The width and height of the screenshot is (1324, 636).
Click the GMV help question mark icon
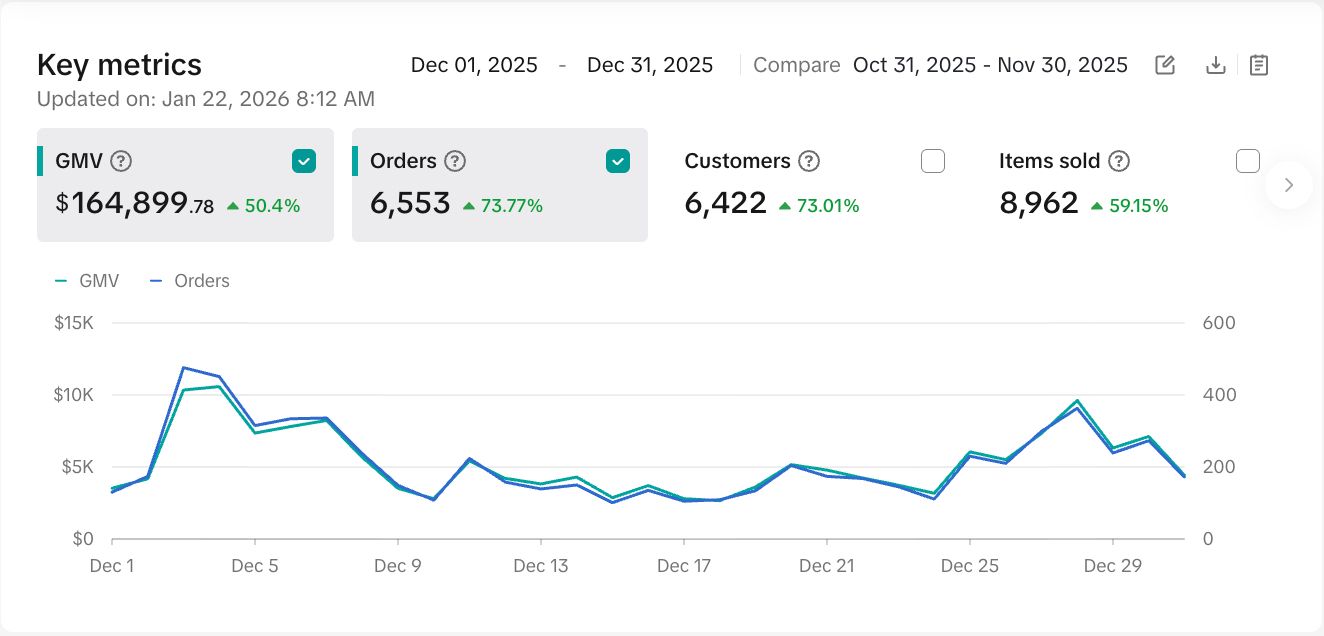coord(121,161)
